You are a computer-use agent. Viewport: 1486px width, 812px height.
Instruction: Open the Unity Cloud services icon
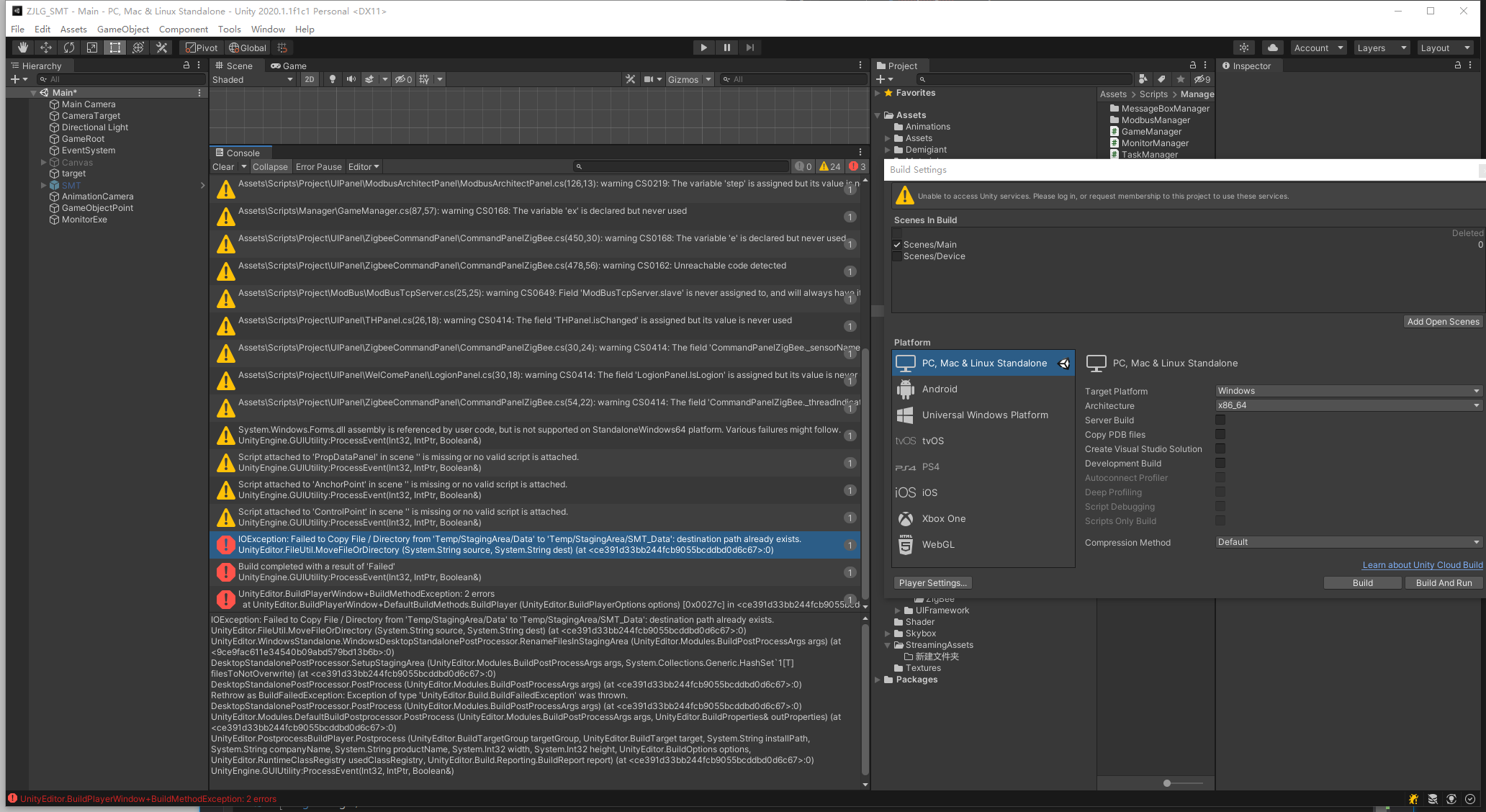click(1273, 47)
